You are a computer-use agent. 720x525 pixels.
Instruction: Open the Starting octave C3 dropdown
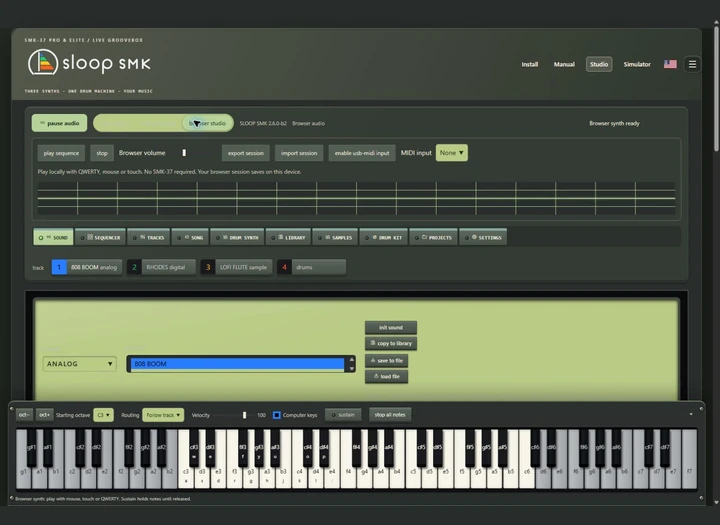(103, 415)
